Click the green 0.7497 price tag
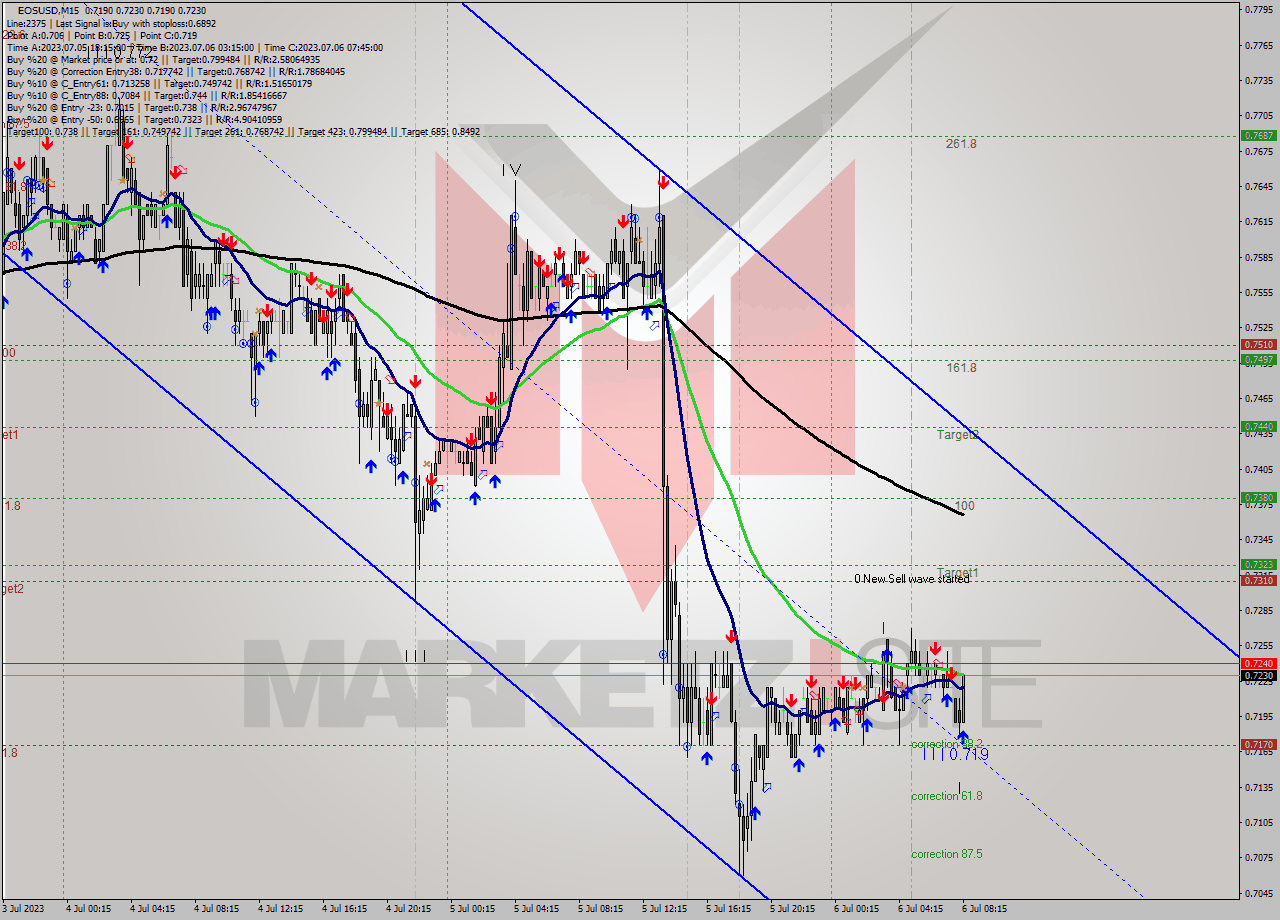 [1257, 359]
